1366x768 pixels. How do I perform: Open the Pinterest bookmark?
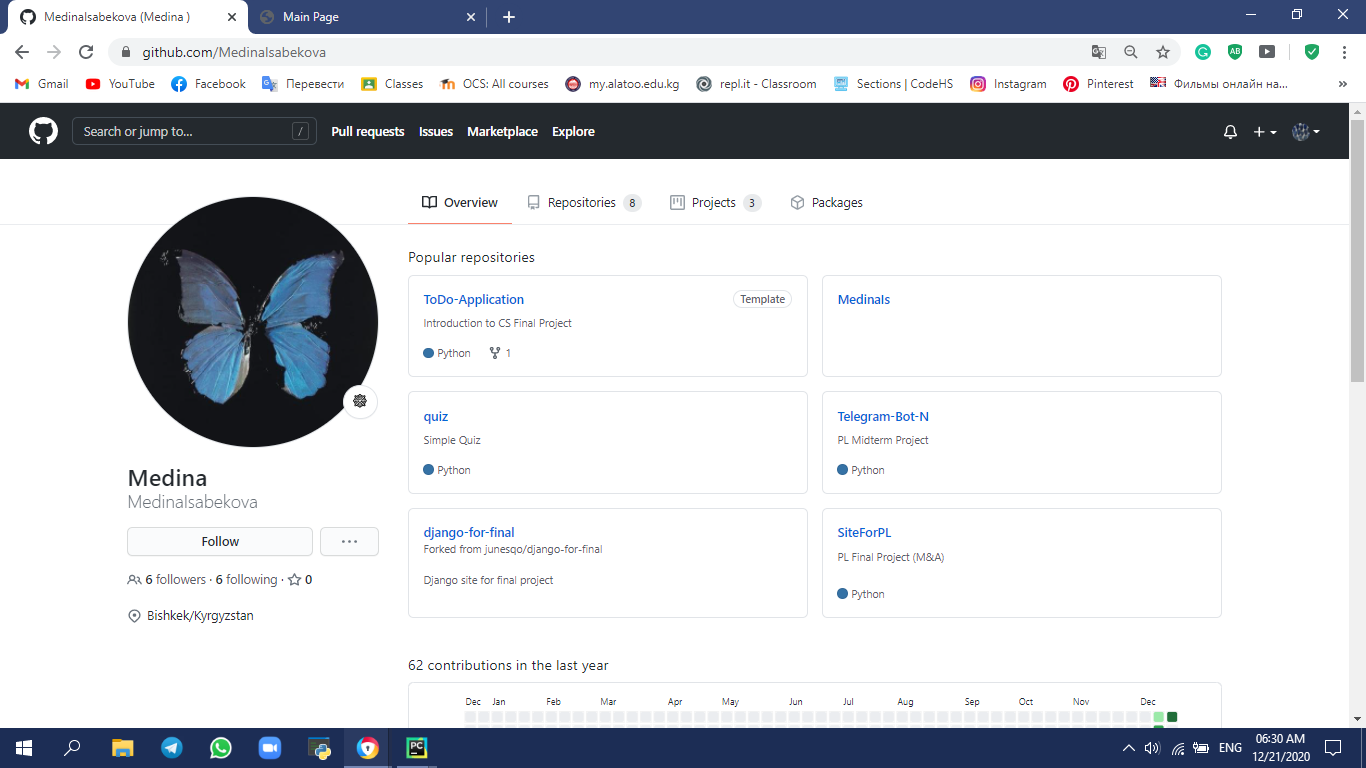(1098, 84)
